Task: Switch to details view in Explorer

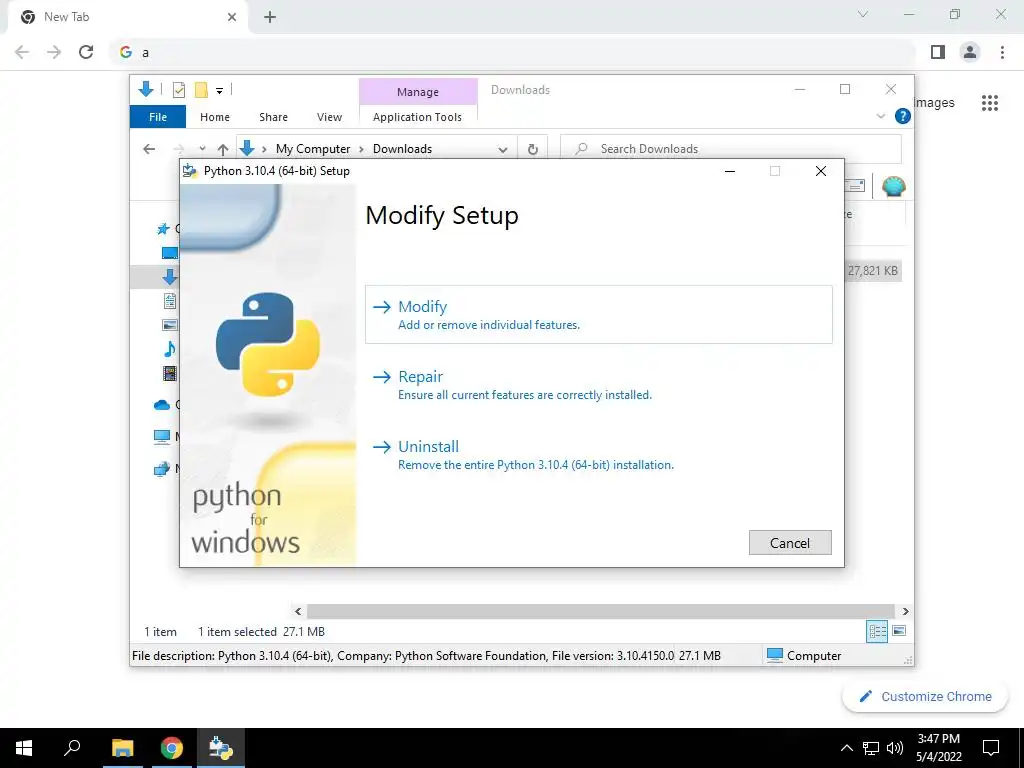Action: coord(877,631)
